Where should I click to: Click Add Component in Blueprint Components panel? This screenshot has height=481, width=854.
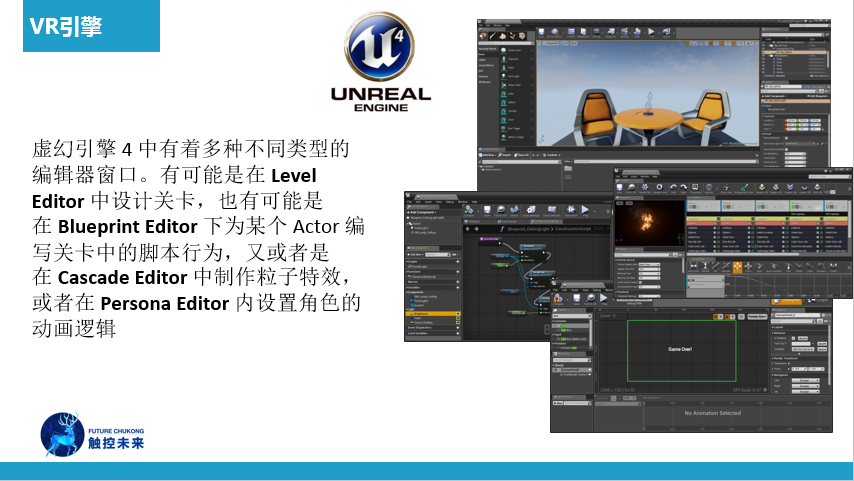click(422, 212)
